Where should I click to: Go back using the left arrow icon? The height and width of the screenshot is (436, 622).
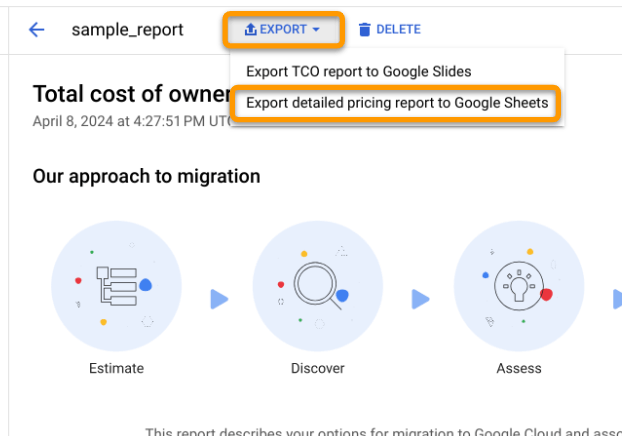click(x=36, y=30)
